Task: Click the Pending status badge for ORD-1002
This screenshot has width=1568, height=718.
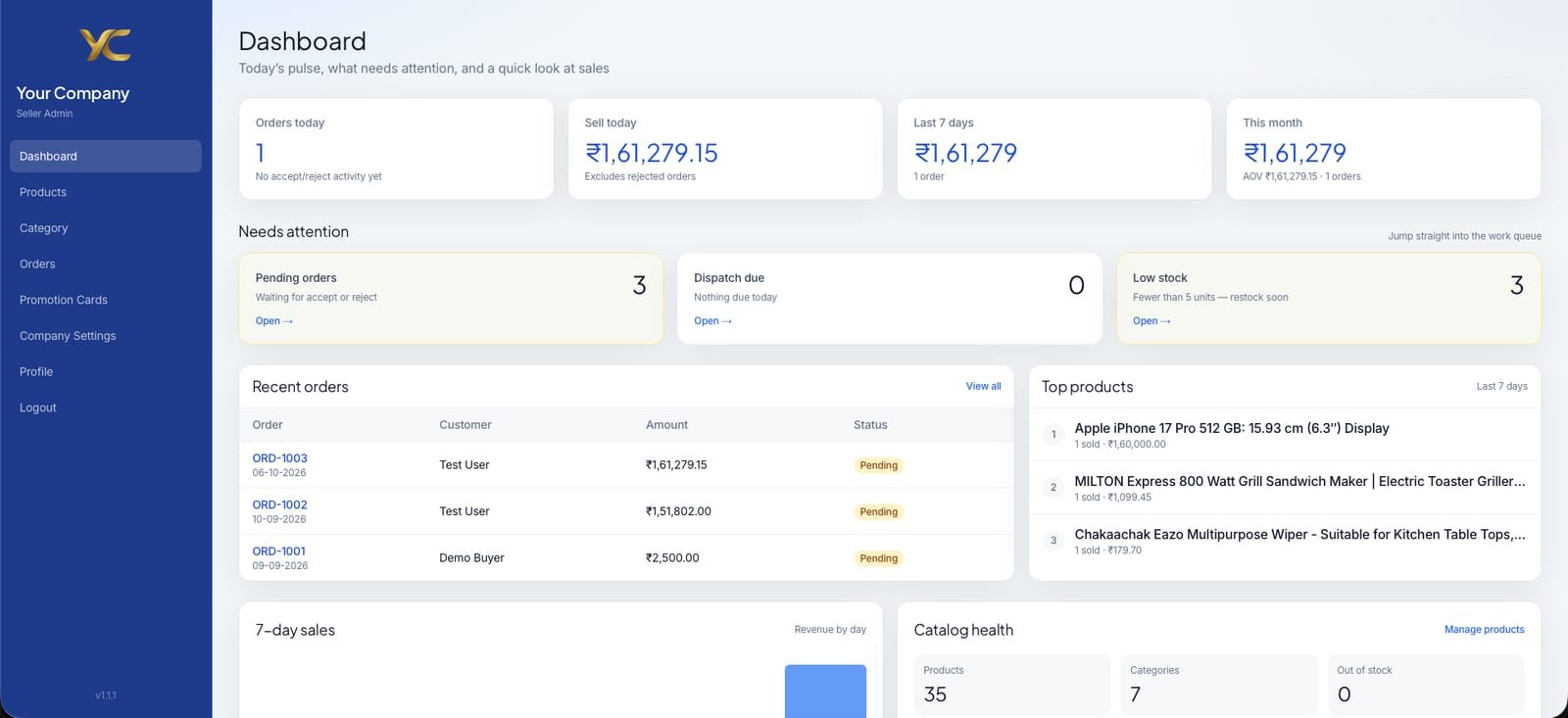Action: 878,511
